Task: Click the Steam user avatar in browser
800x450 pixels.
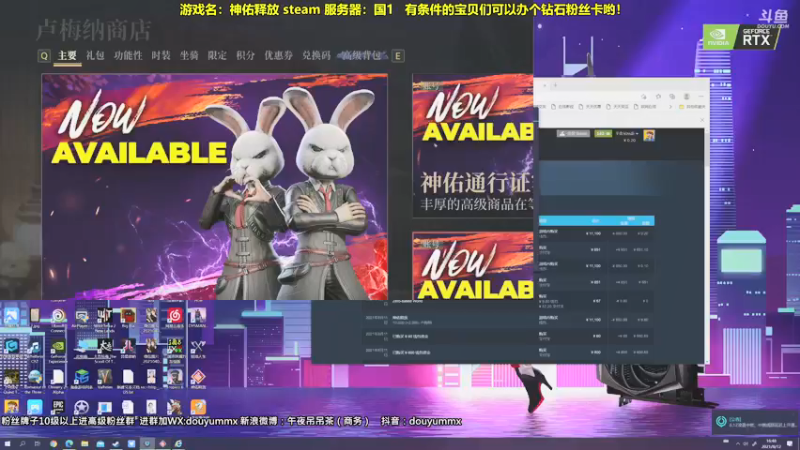Action: 649,135
